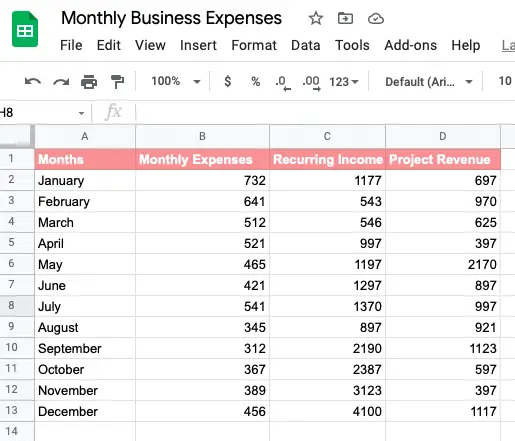Viewport: 515px width, 441px height.
Task: Select the June cell
Action: [x=85, y=285]
